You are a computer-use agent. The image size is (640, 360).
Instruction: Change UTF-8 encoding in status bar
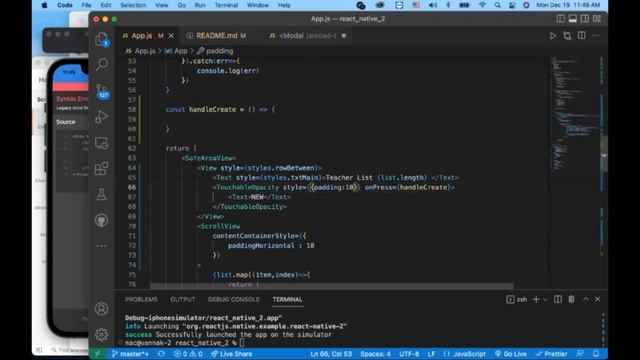point(409,353)
